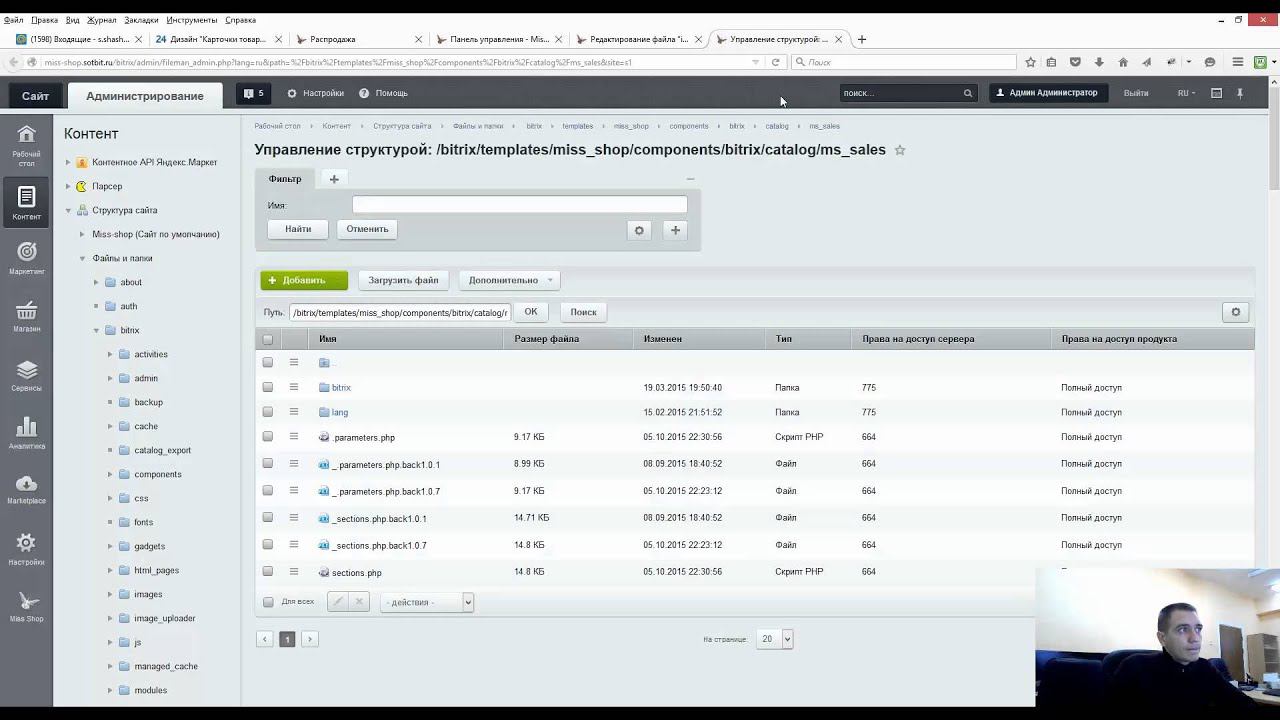Expand the Парсер tree node

pos(68,186)
